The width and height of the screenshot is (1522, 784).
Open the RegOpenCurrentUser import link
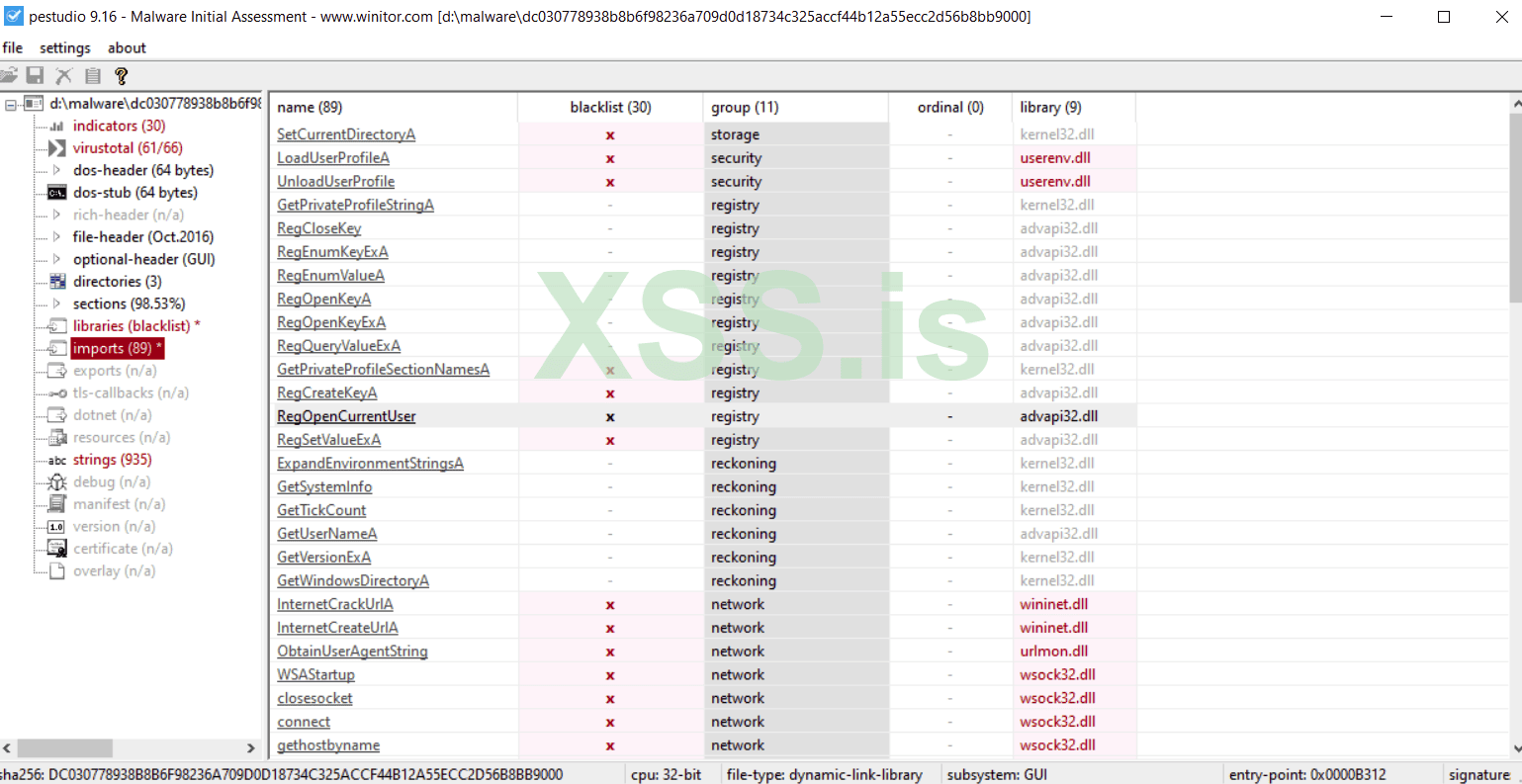click(x=346, y=416)
